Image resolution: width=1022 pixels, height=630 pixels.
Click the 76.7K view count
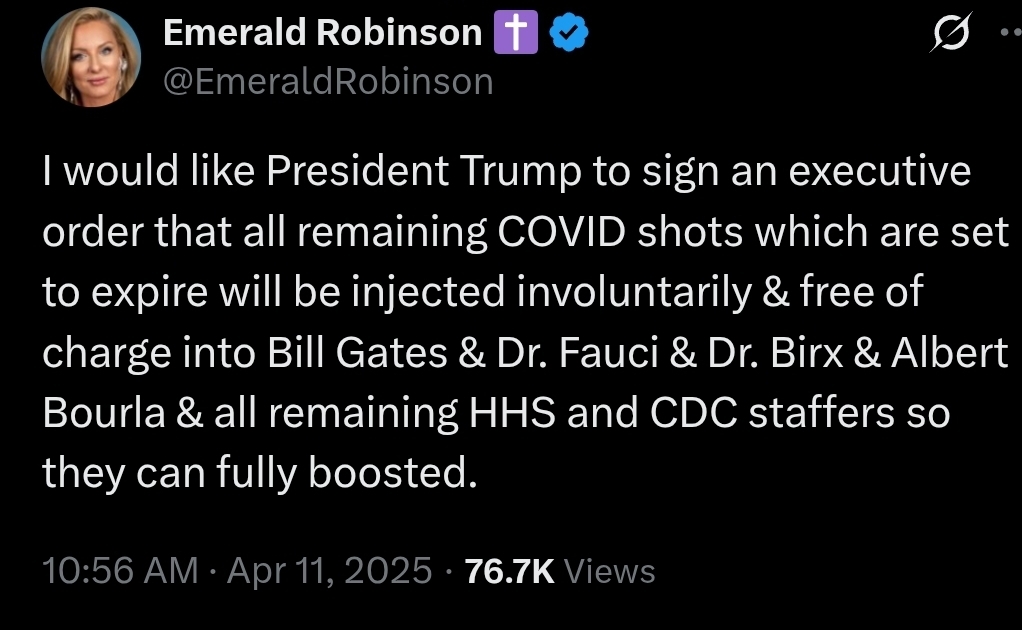pos(510,571)
